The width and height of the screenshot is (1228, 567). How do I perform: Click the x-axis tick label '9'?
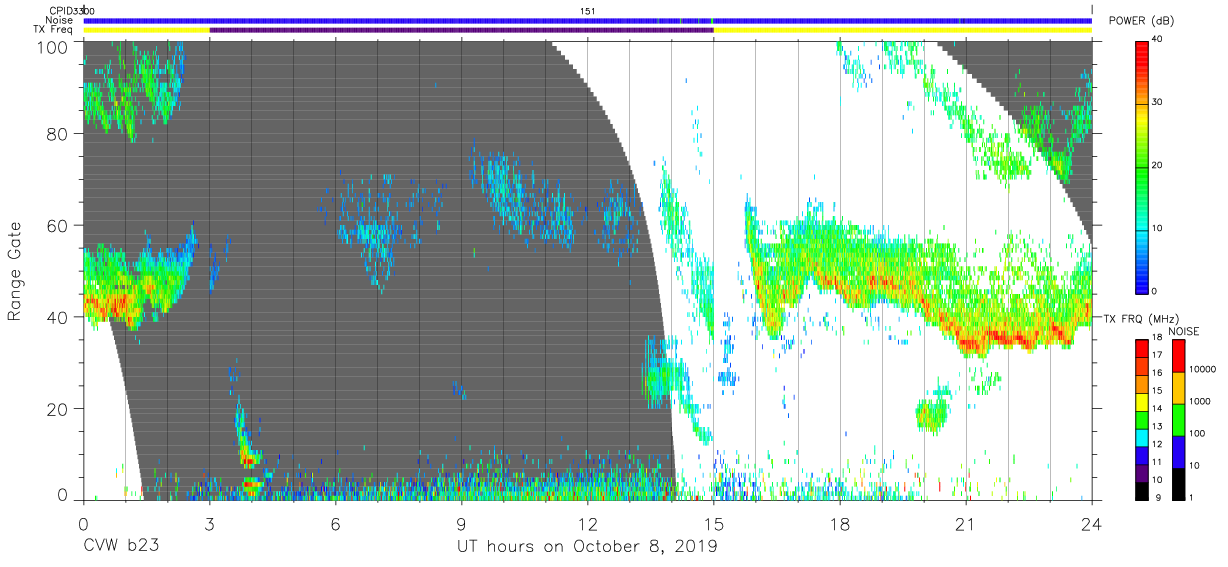pos(461,522)
